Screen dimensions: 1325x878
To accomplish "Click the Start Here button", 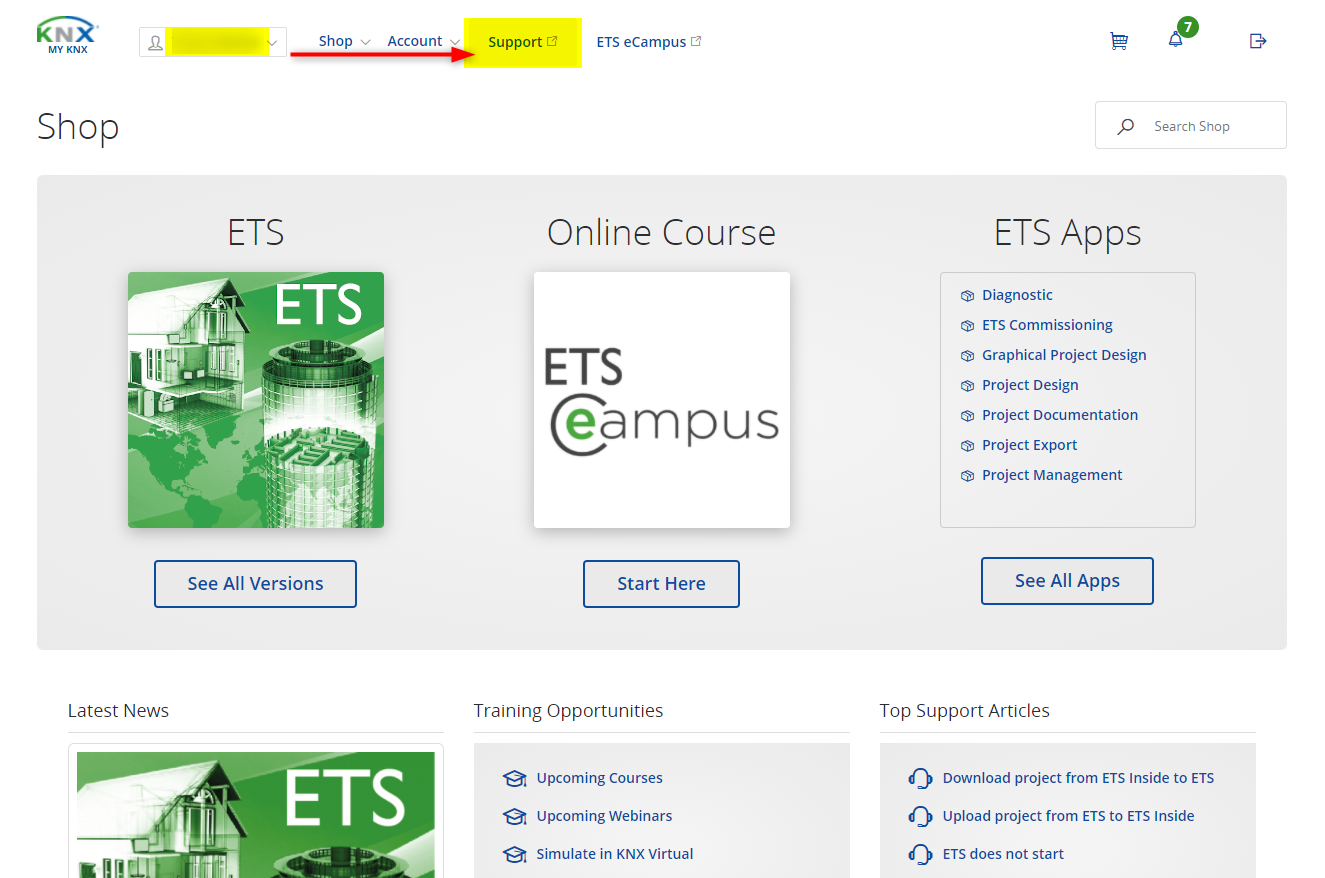I will [661, 584].
